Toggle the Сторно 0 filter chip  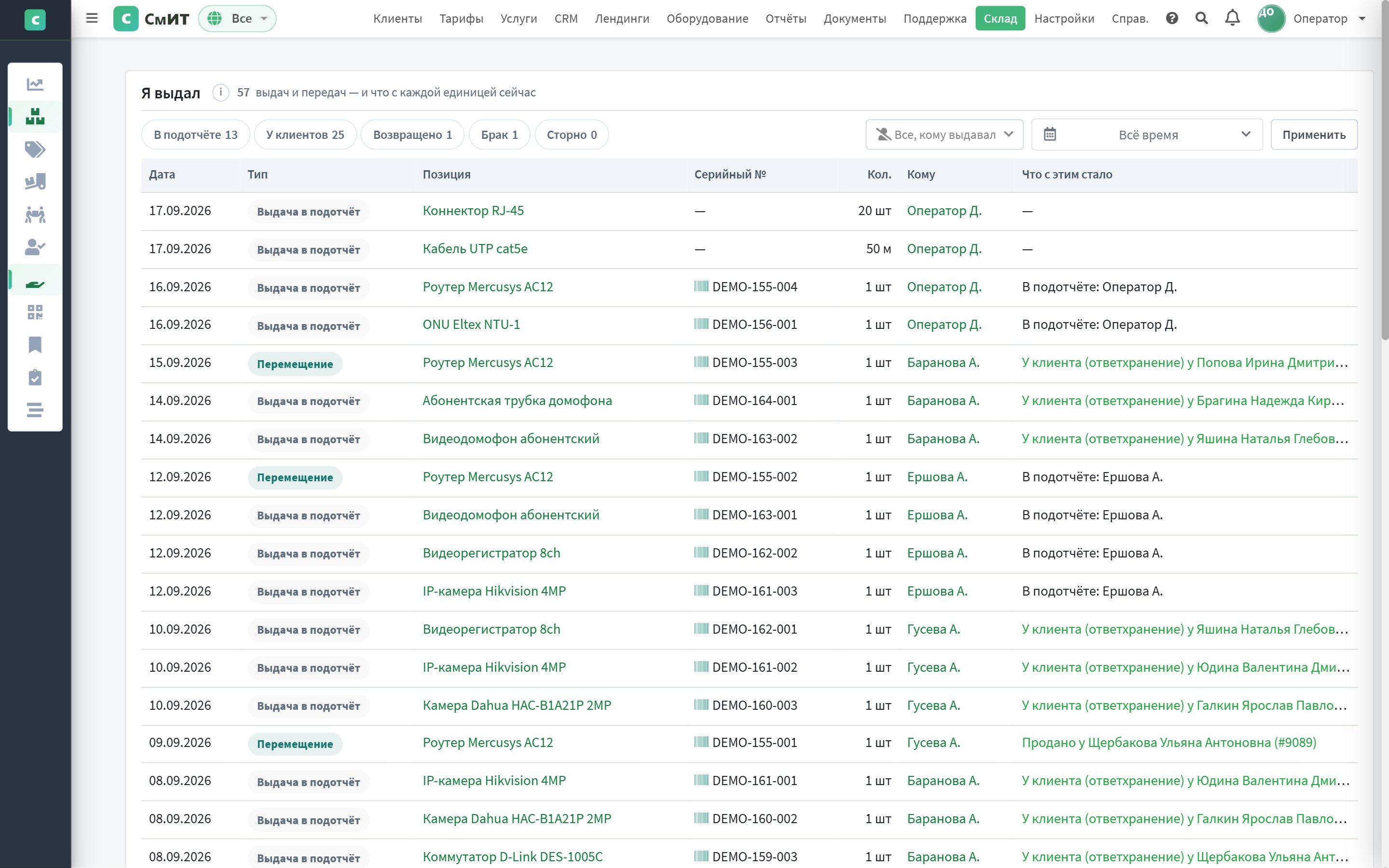(x=572, y=135)
